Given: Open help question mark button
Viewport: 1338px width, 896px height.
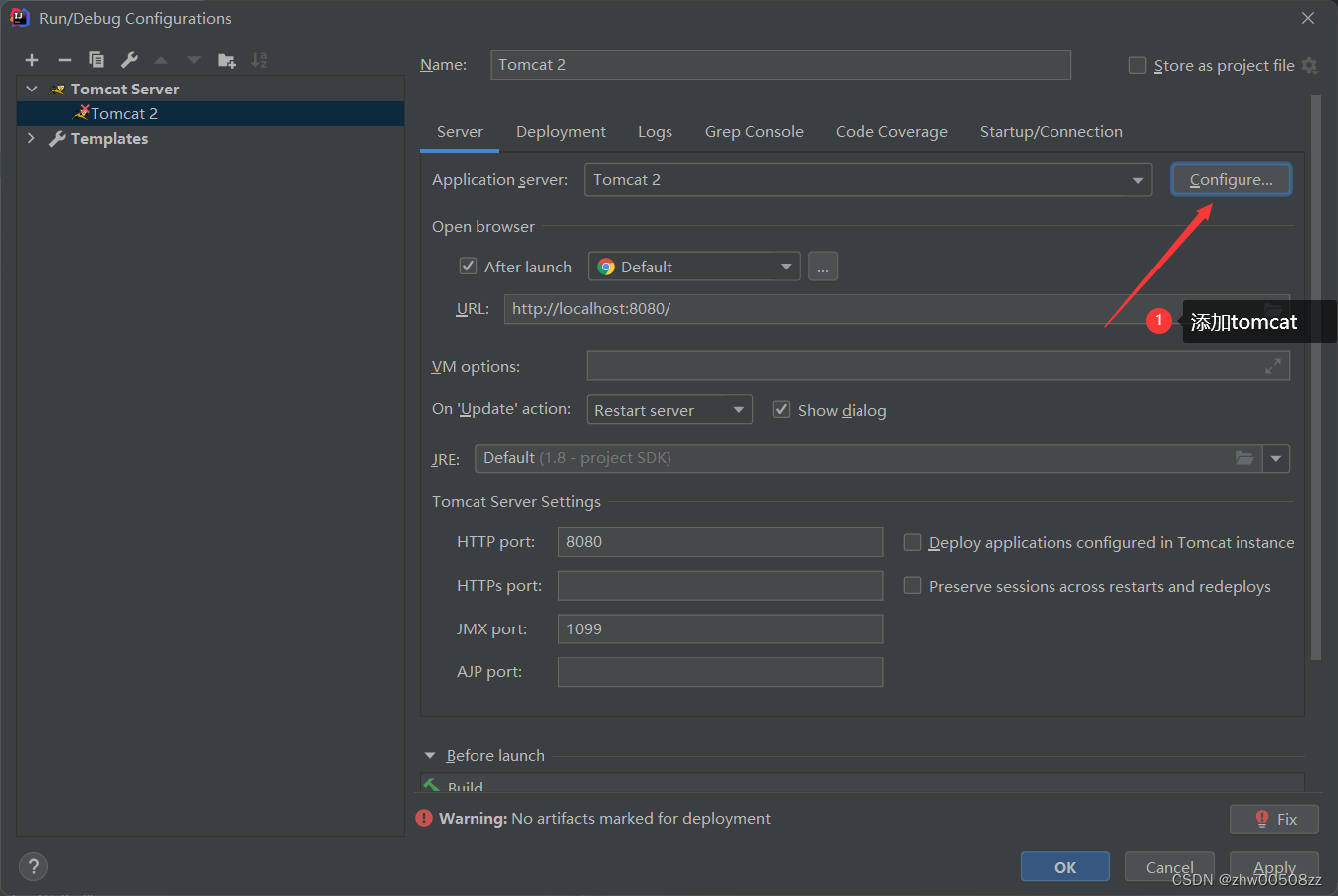Looking at the screenshot, I should pyautogui.click(x=33, y=866).
